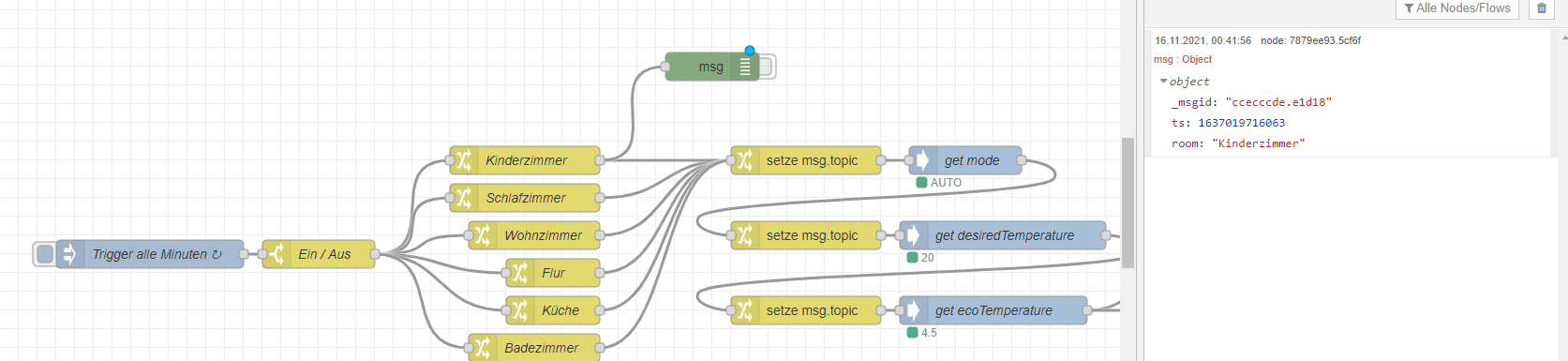Select the Flur node
Screen dimensions: 1568x361
pos(553,273)
